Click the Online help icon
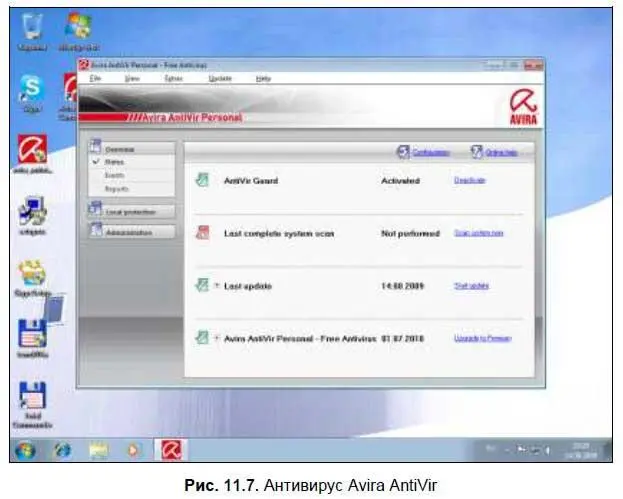 (476, 152)
